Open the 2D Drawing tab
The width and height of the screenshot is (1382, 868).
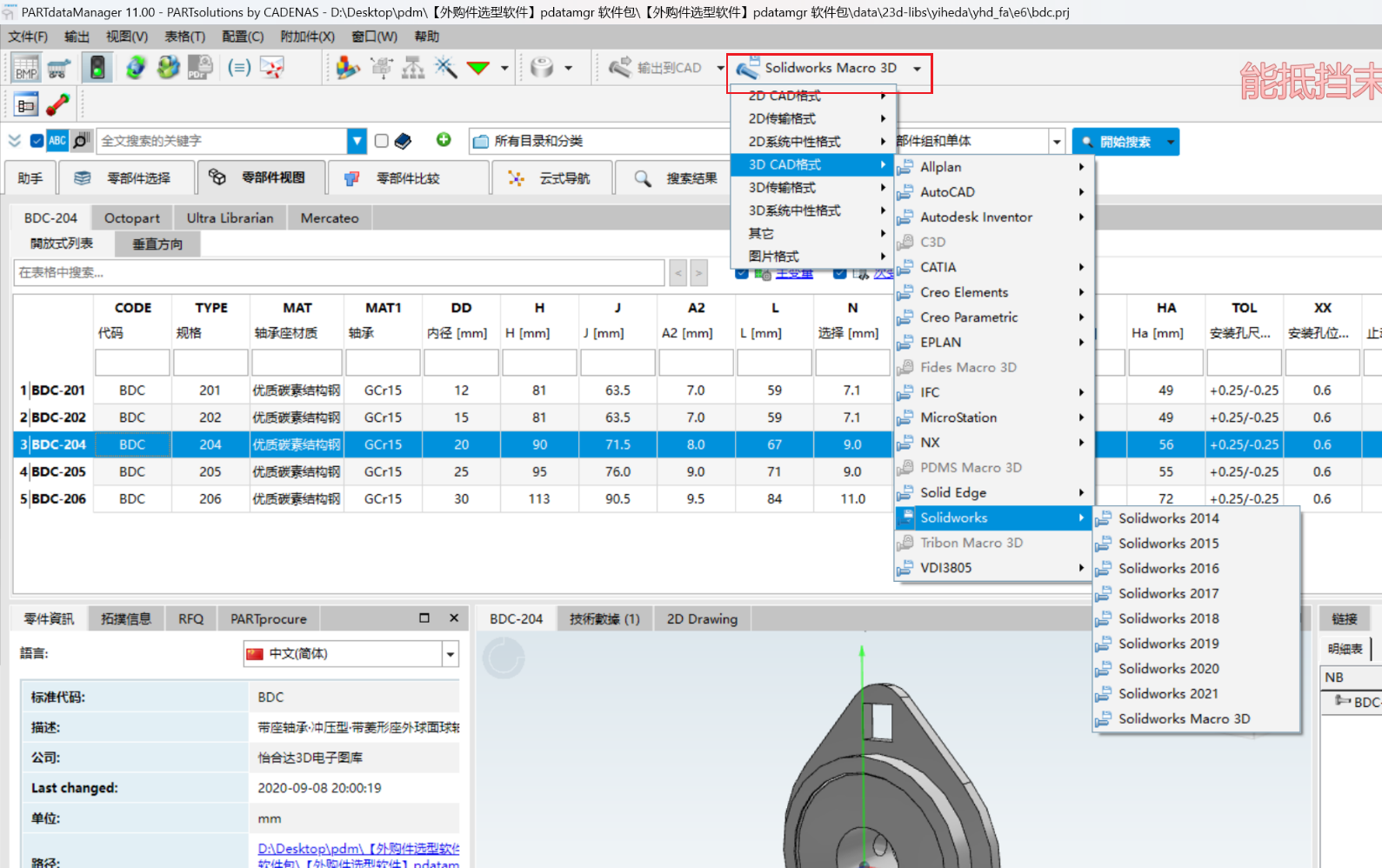pos(702,619)
